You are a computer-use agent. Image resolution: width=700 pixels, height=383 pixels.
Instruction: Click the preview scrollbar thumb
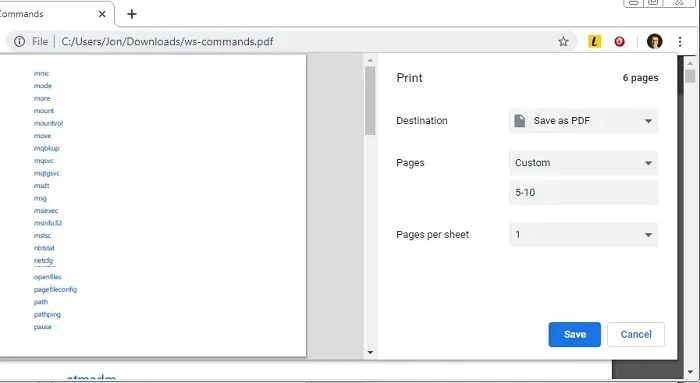[x=370, y=100]
